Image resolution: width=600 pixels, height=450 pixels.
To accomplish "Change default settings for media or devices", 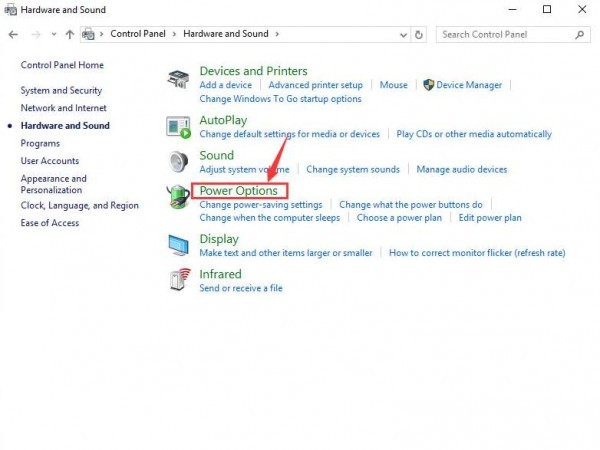I will pyautogui.click(x=289, y=134).
